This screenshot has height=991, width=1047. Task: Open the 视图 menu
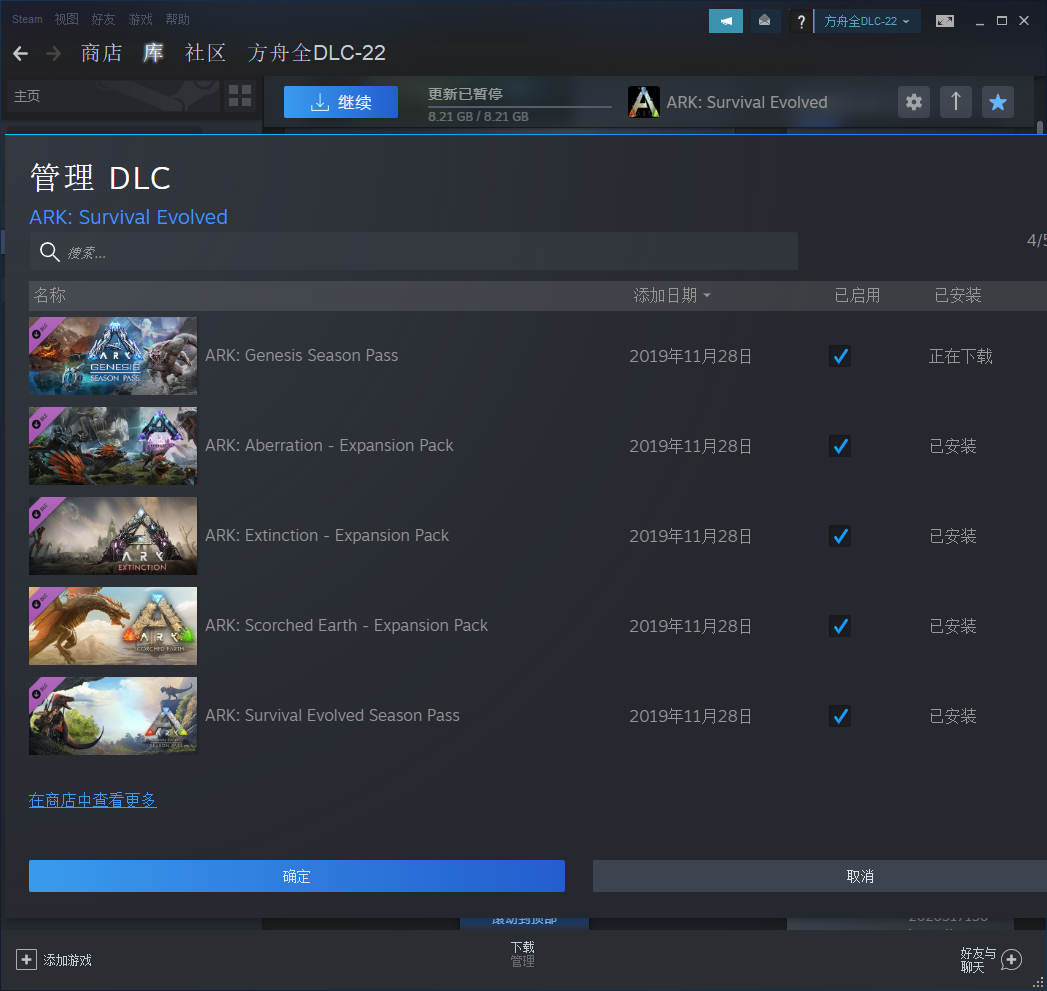click(x=66, y=19)
